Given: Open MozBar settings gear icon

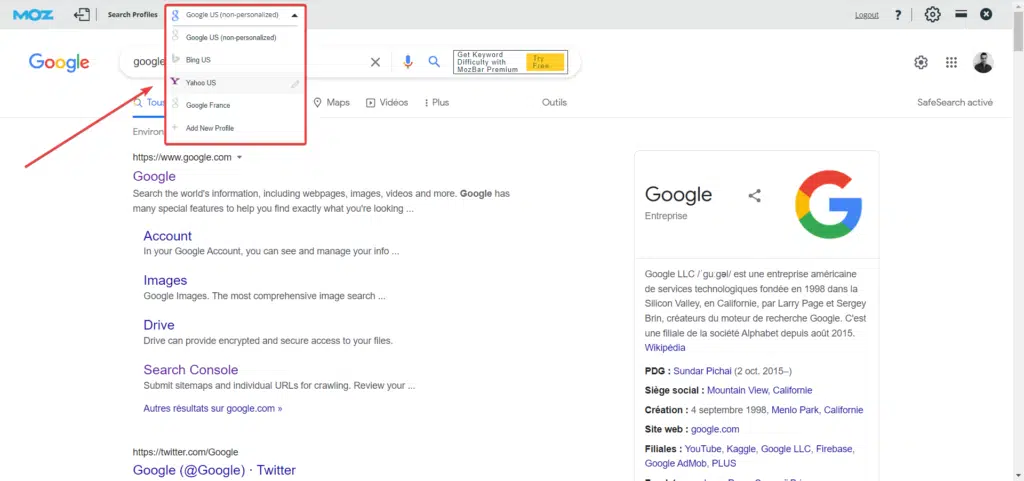Looking at the screenshot, I should coord(933,14).
